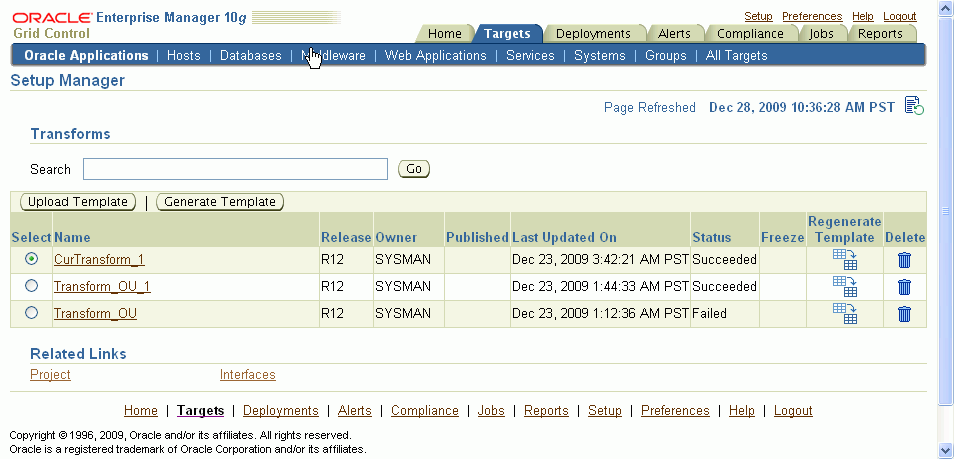
Task: Sort by the Name column header
Action: pyautogui.click(x=72, y=237)
